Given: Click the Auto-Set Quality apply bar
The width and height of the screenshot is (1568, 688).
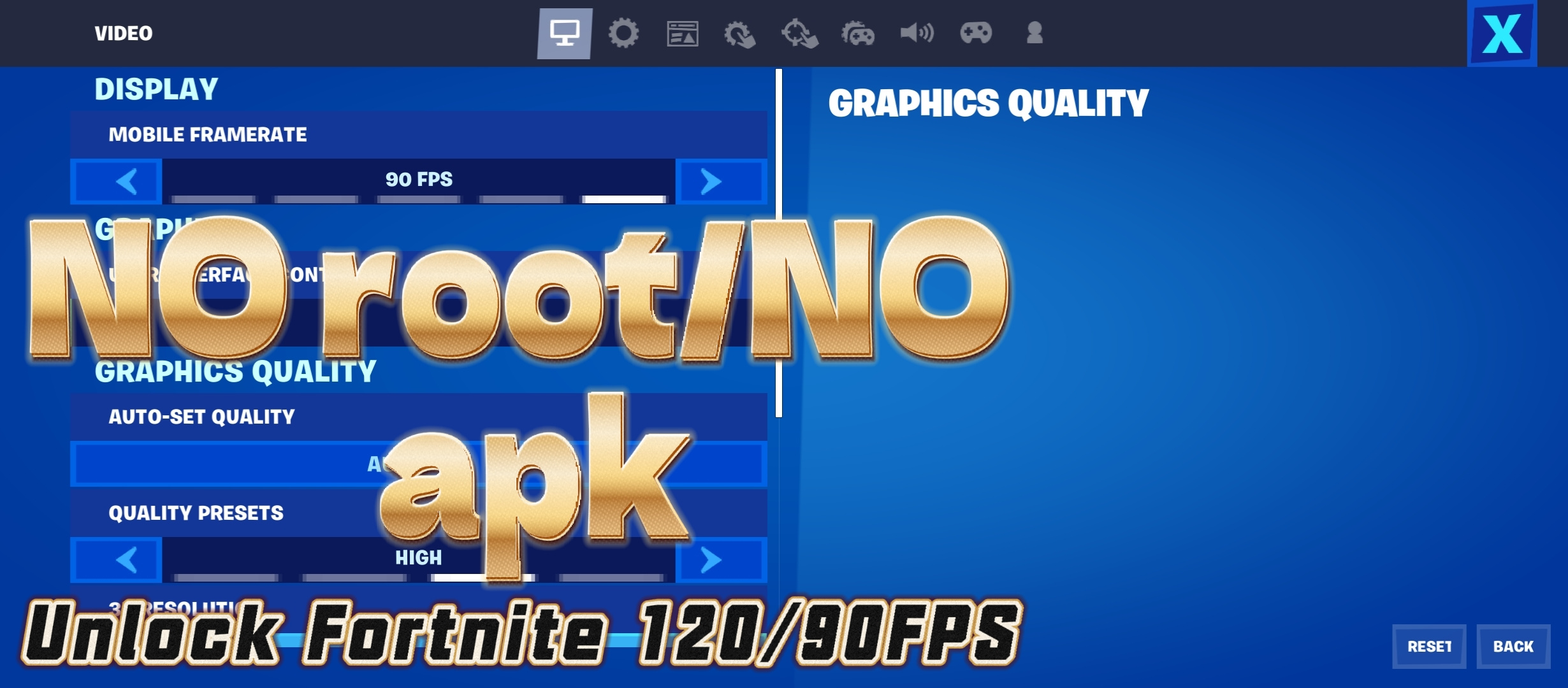Looking at the screenshot, I should 419,464.
